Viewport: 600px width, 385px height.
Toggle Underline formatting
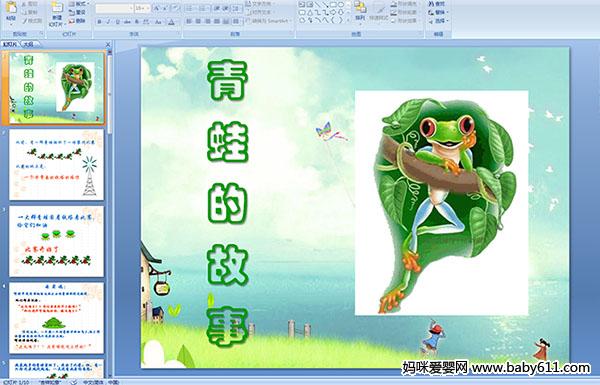click(117, 22)
